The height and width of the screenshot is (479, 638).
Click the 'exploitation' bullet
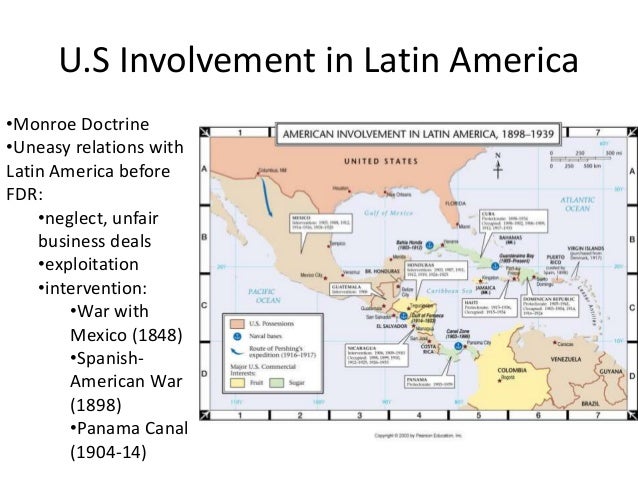(x=88, y=265)
